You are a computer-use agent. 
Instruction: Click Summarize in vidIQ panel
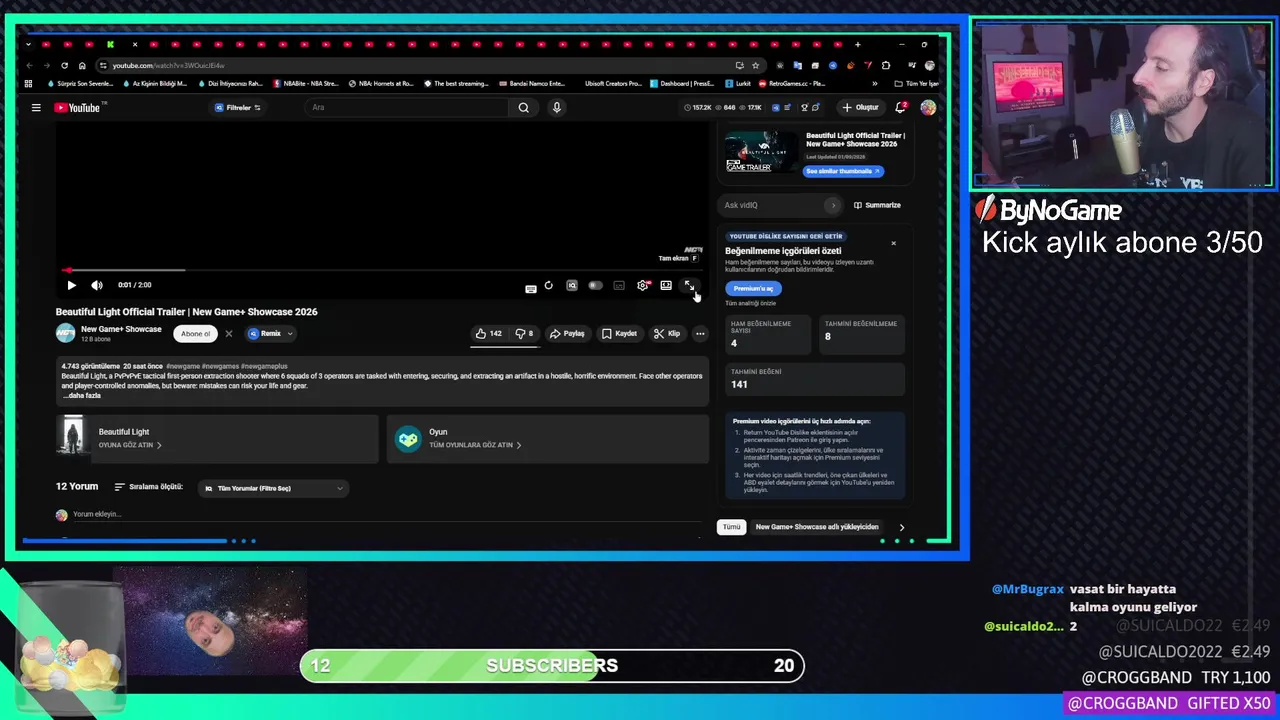click(x=877, y=205)
